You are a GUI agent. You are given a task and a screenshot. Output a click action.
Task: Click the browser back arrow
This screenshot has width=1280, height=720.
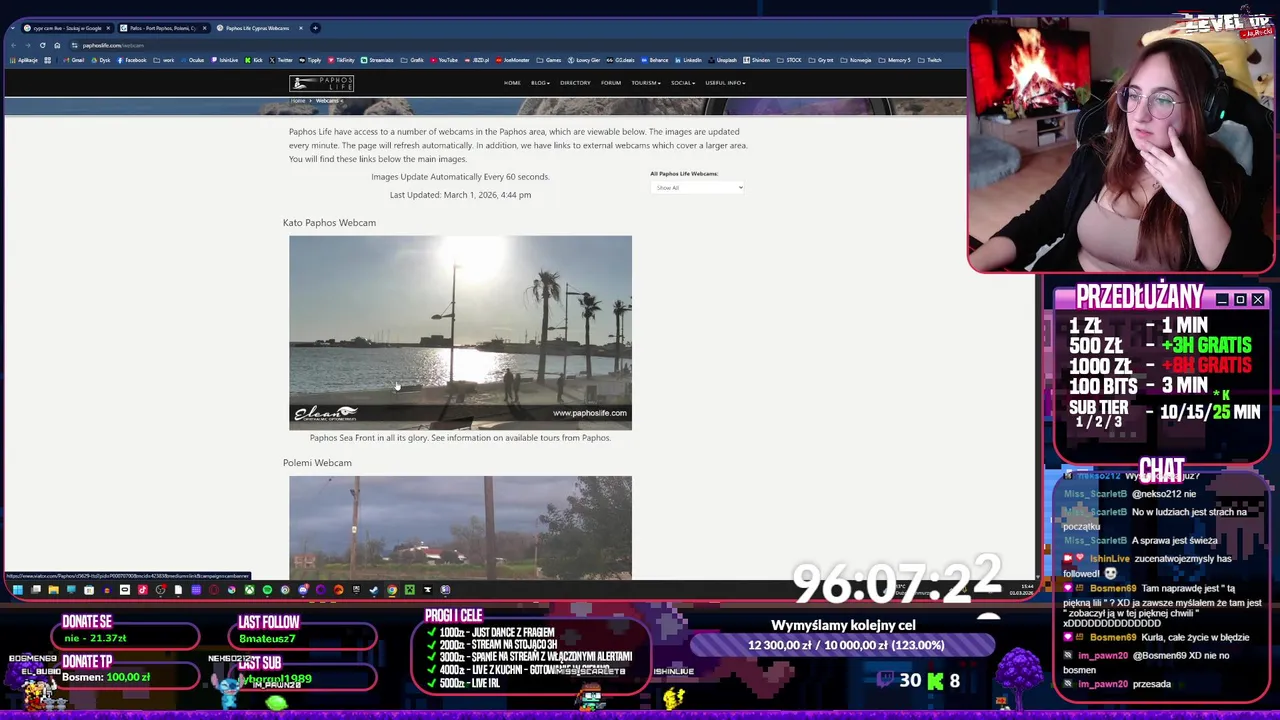click(x=13, y=45)
